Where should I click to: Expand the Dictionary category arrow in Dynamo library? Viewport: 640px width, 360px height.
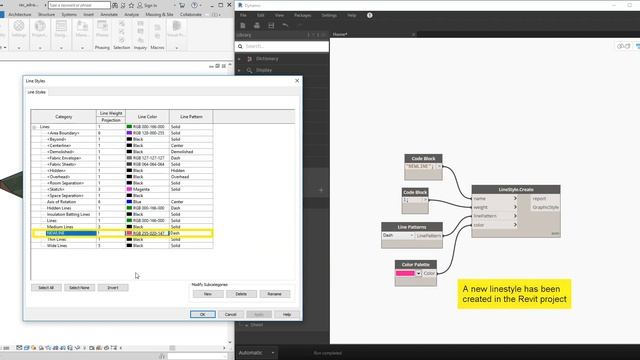tap(239, 59)
